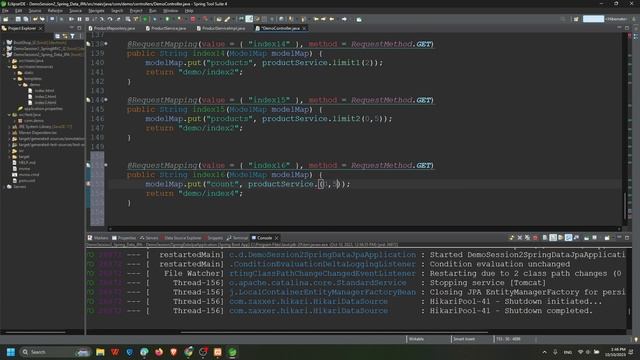This screenshot has height=360, width=640.
Task: Click the Forward navigation arrow in toolbar
Action: point(344,19)
